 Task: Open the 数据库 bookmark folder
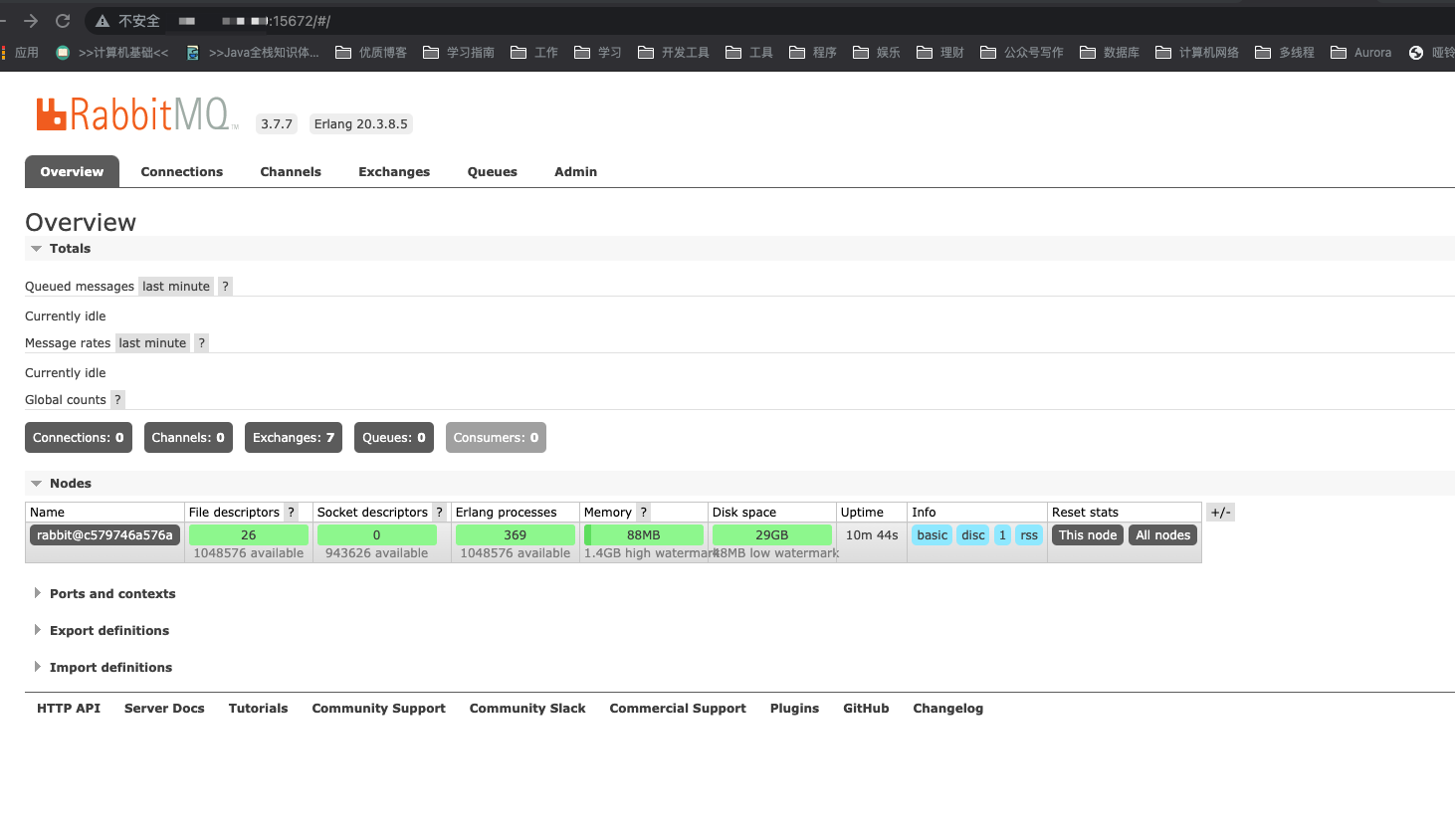[1110, 53]
